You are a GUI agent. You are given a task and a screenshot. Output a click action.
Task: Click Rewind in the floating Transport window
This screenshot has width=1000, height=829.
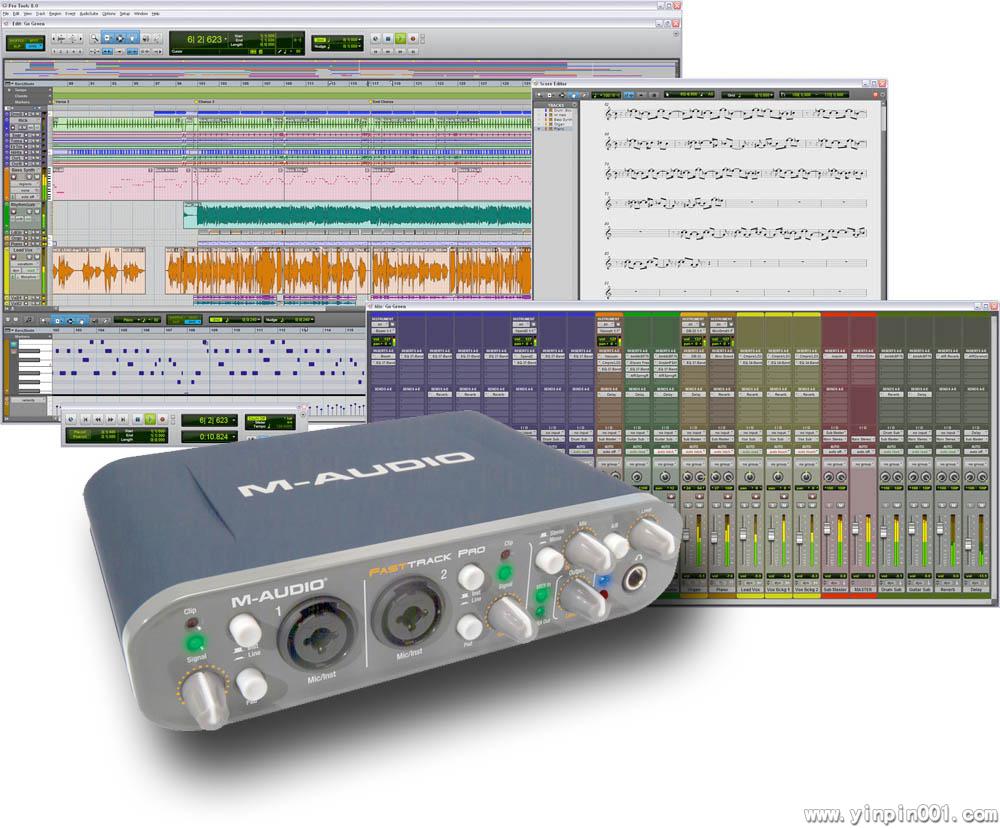pyautogui.click(x=99, y=419)
